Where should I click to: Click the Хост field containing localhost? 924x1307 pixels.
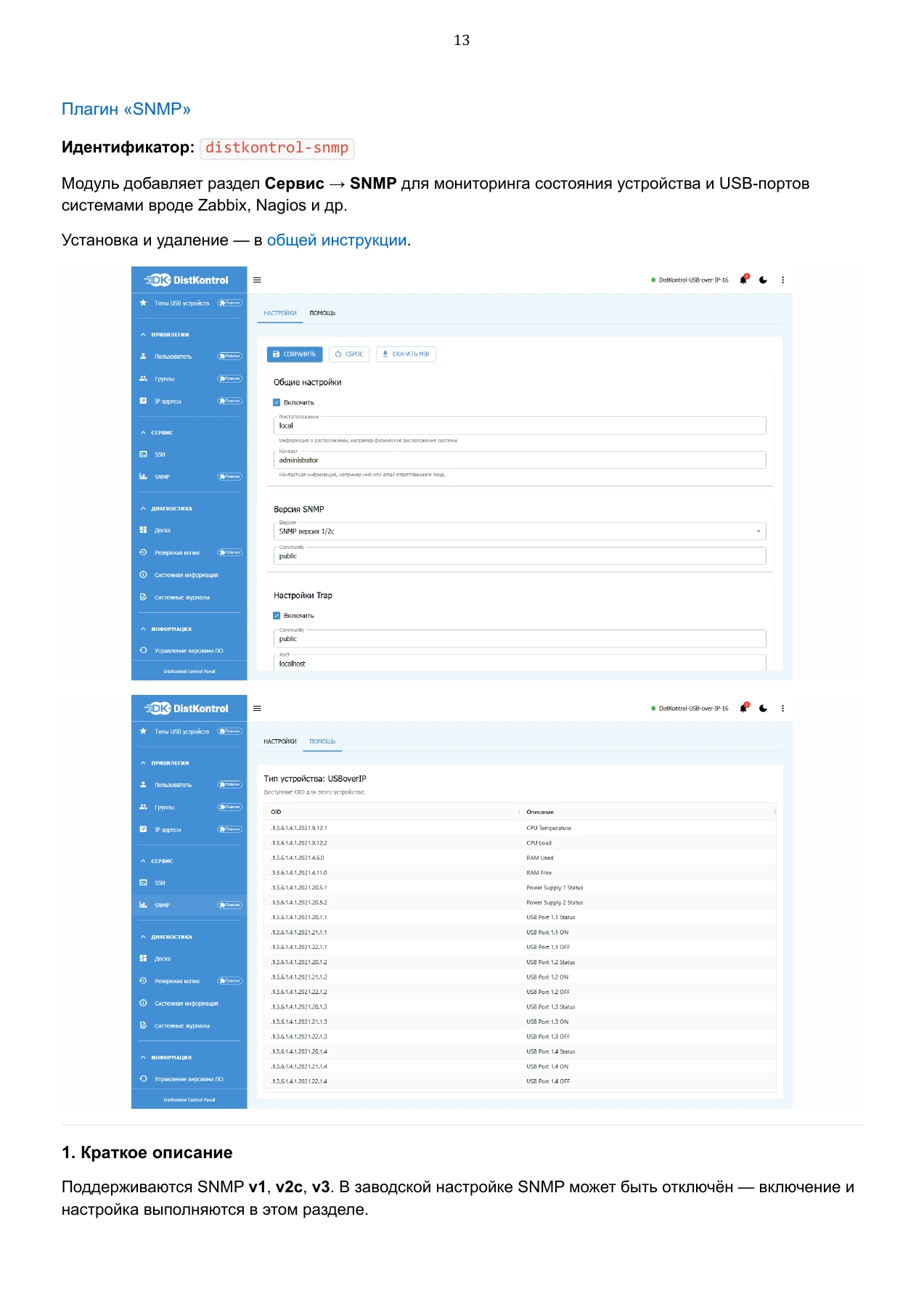click(520, 662)
